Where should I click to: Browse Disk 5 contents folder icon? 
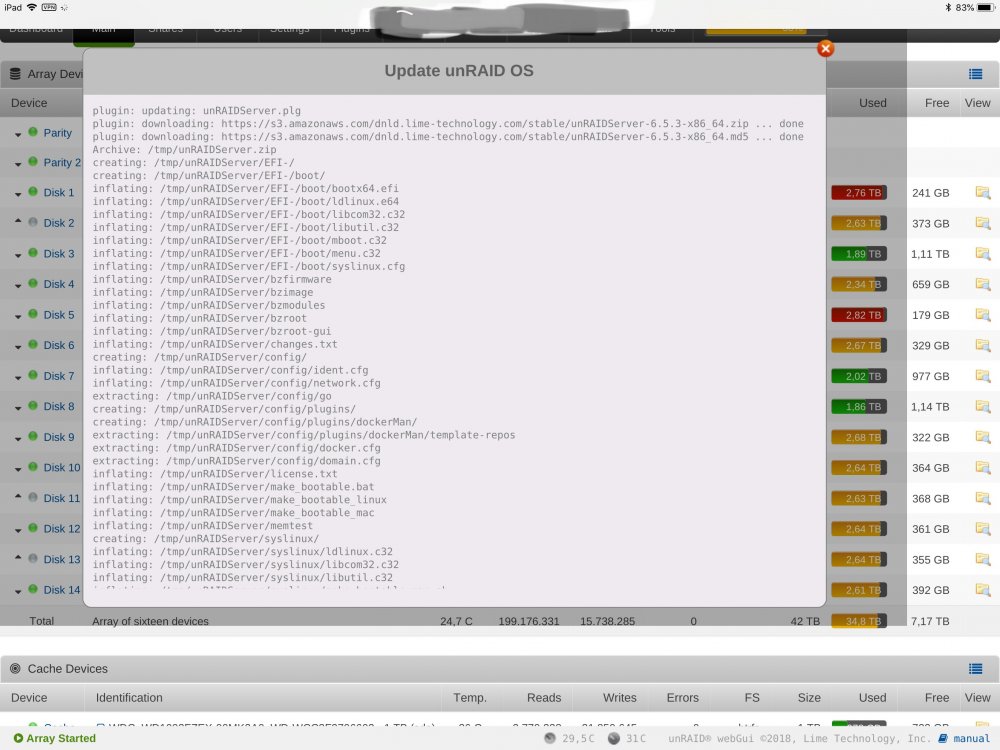[983, 315]
